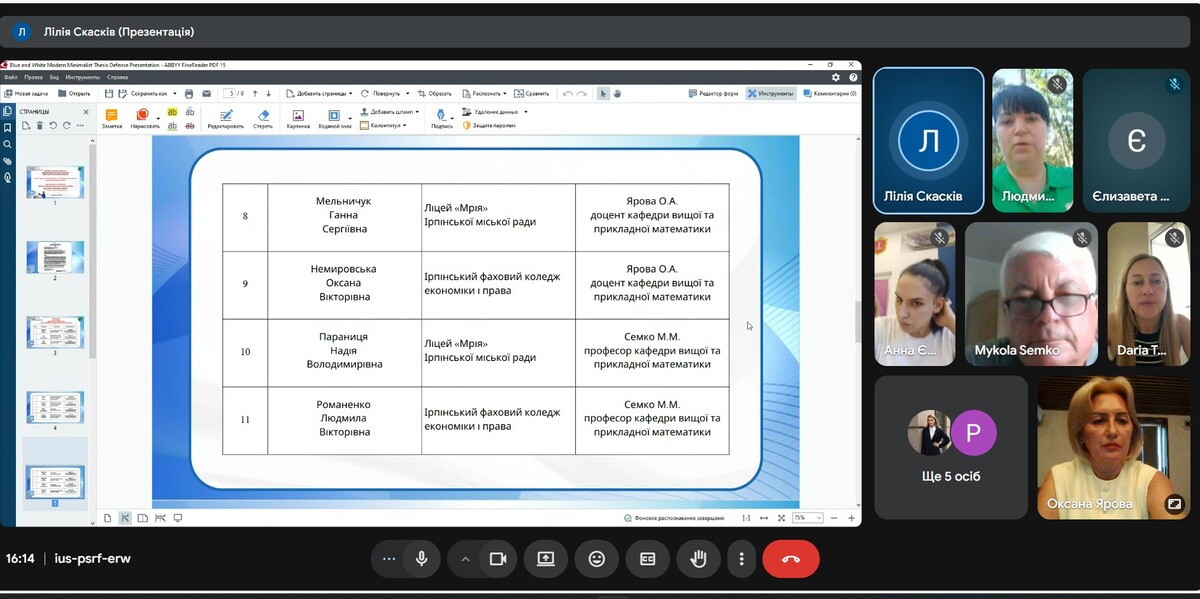Image resolution: width=1200 pixels, height=599 pixels.
Task: Toggle the Meet microphone button
Action: coord(421,559)
